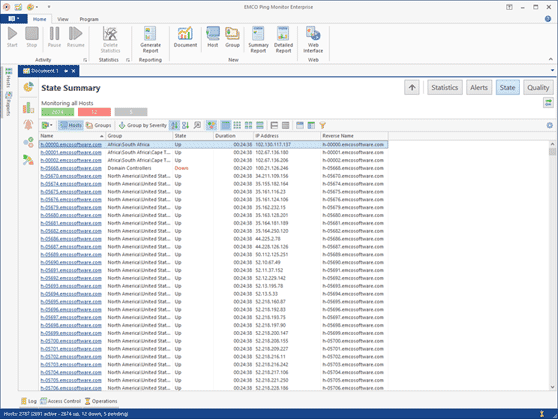Click the Start monitoring button in the ribbon
Viewport: 558px width, 419px height.
click(12, 37)
